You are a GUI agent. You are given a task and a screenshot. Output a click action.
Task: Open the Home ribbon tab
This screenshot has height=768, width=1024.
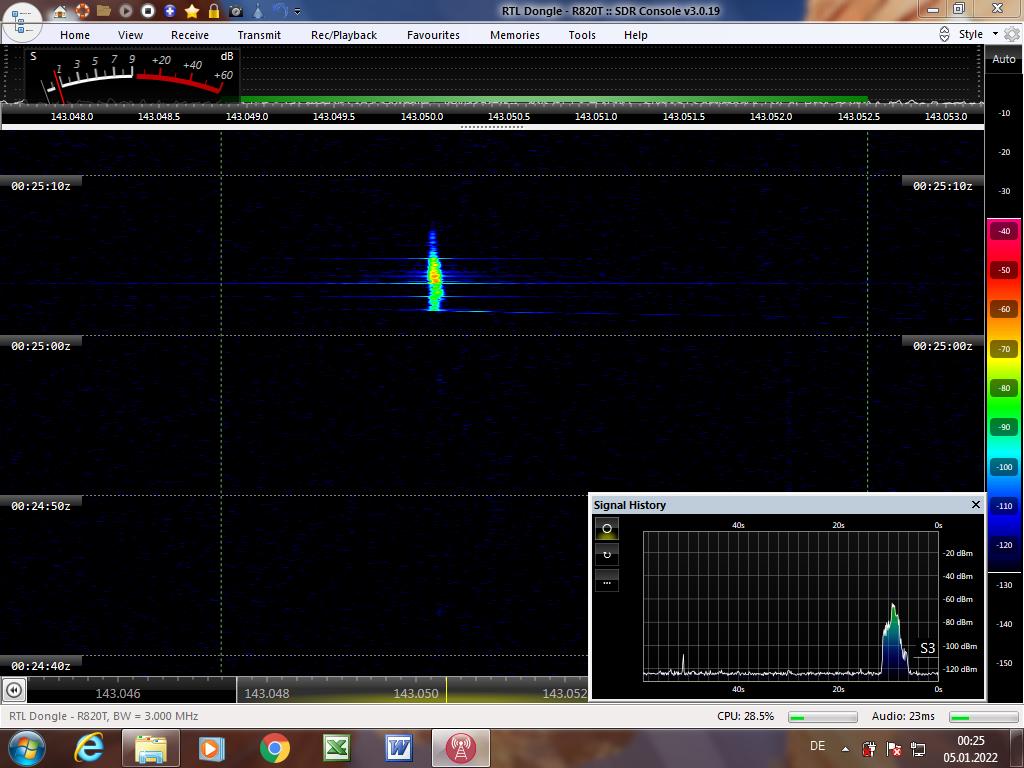point(75,35)
